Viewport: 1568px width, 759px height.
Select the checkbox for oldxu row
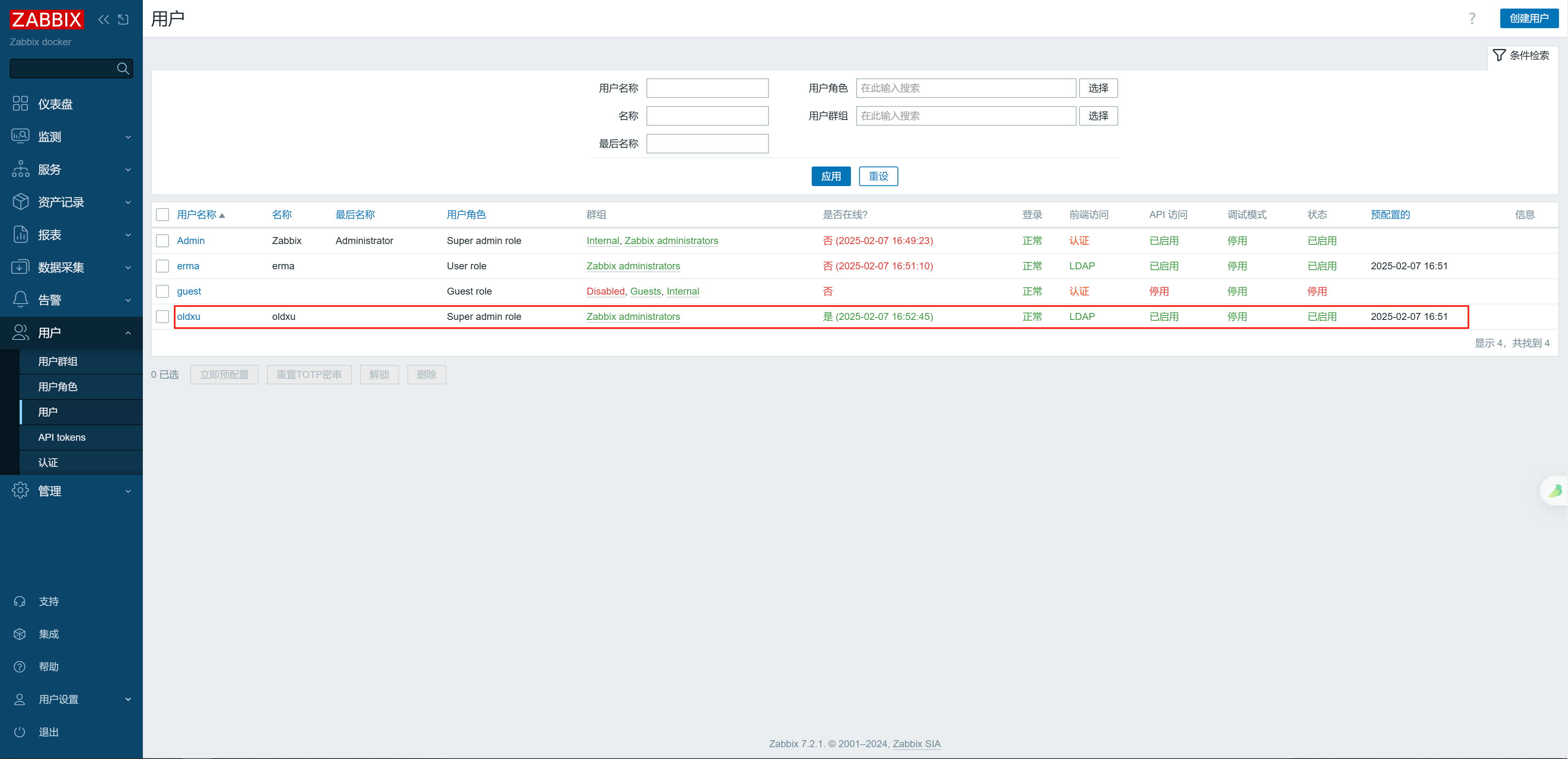pyautogui.click(x=162, y=317)
